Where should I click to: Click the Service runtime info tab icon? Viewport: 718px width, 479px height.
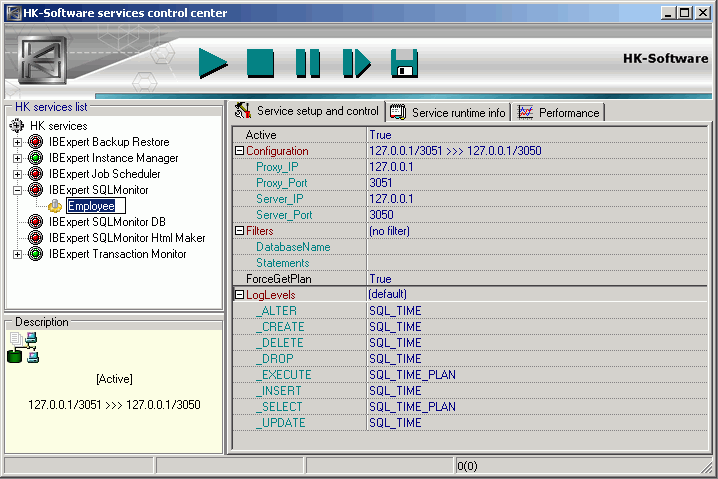(x=397, y=112)
